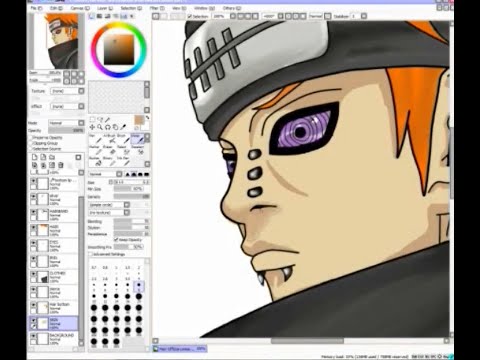Open the simple circle brush shape dropdown

(x=109, y=205)
